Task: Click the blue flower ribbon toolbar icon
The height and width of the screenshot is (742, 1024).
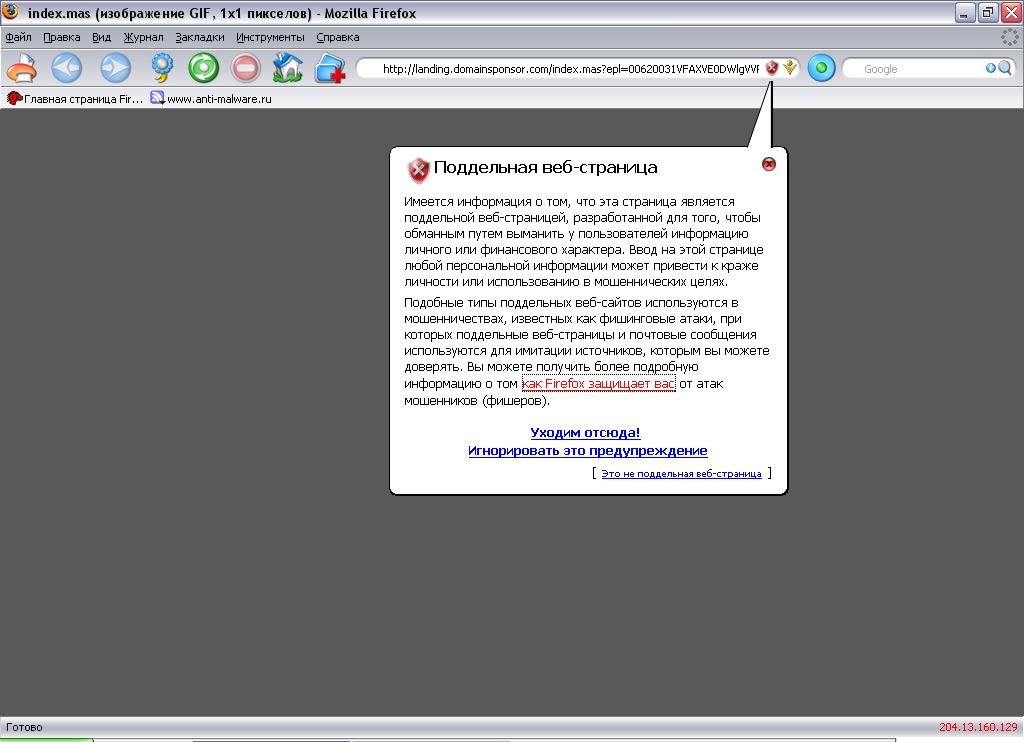Action: click(x=162, y=68)
